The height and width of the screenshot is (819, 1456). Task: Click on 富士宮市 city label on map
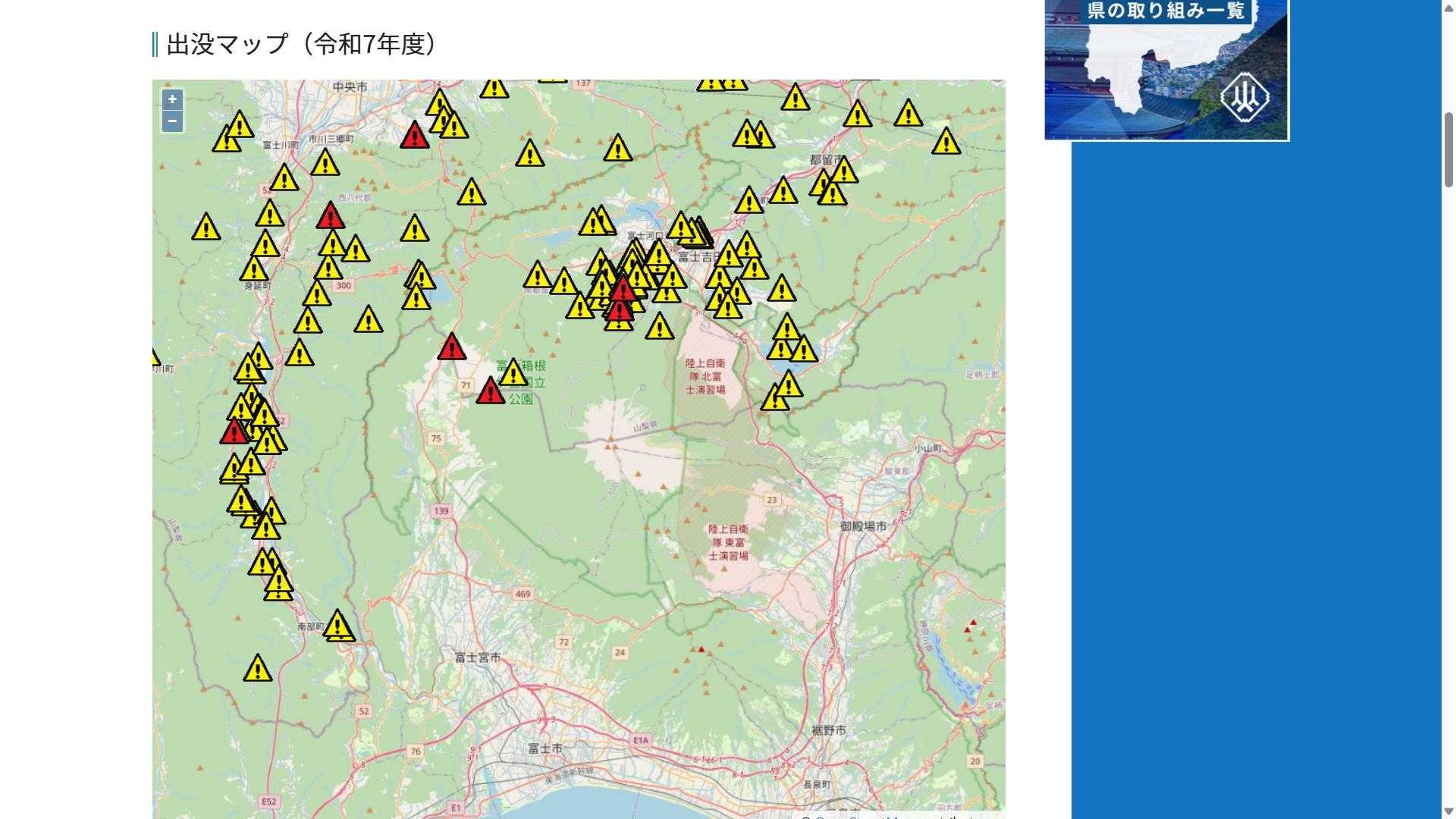click(x=478, y=657)
